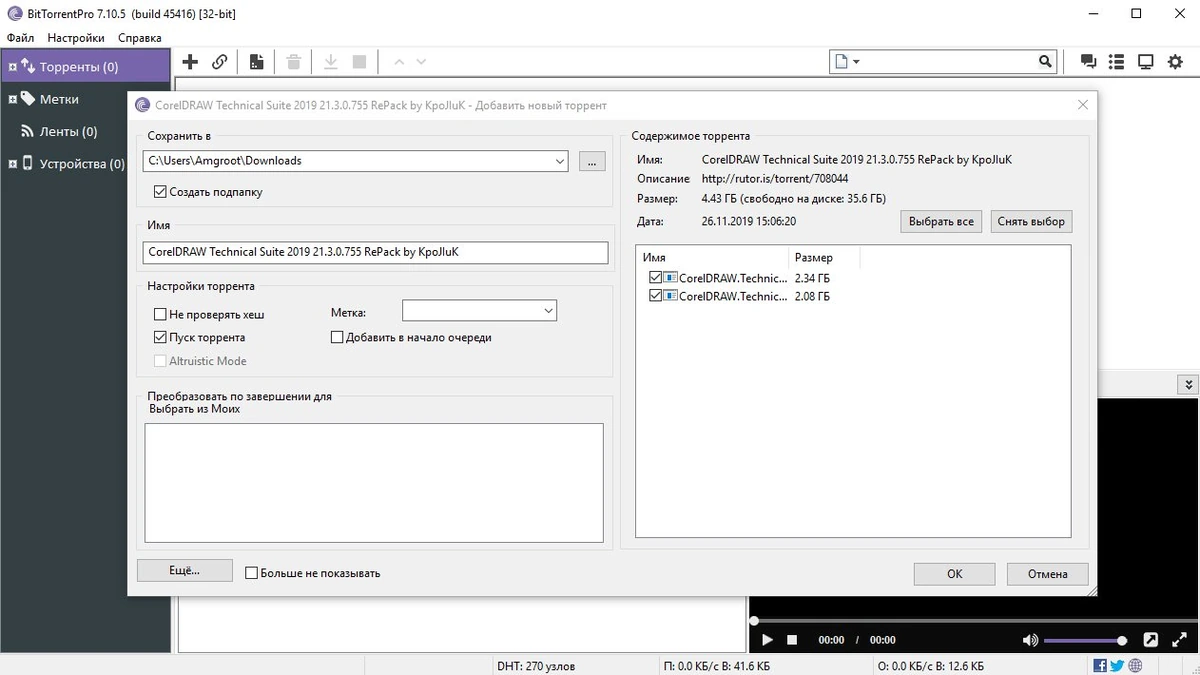This screenshot has width=1200, height=675.
Task: Mute the player with speaker icon
Action: (x=1030, y=640)
